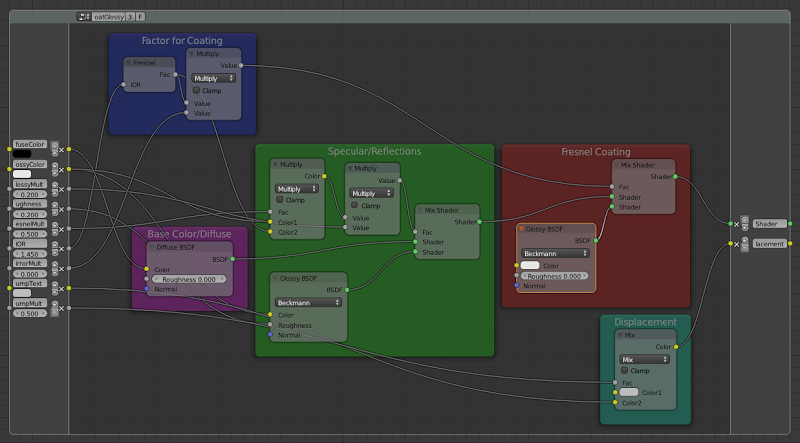Collapse the Specular Mix Shader node
Screen dimensions: 800x443
420,210
